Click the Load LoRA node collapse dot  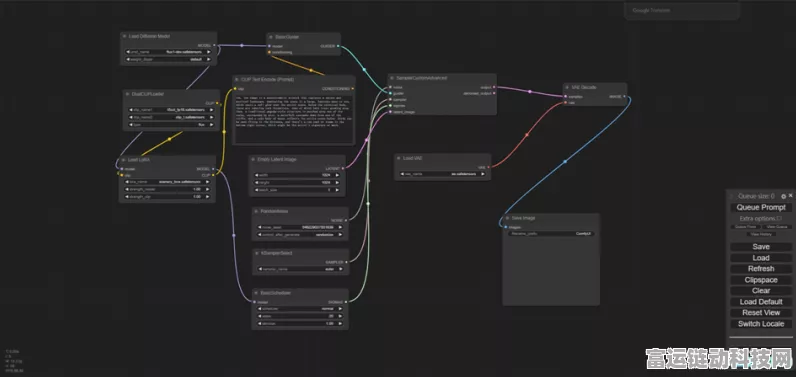(123, 159)
